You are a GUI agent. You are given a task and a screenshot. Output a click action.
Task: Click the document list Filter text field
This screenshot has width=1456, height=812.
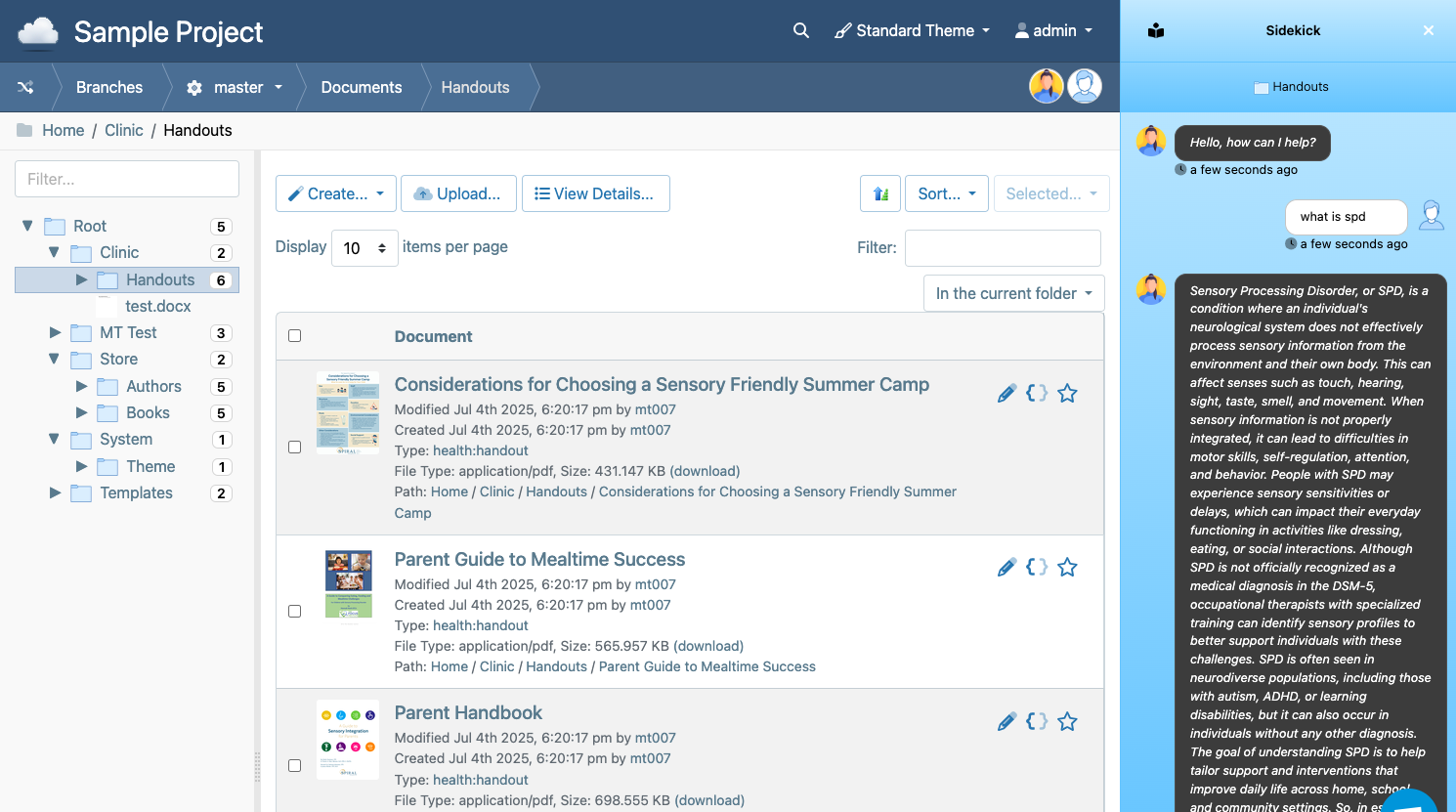coord(1003,248)
